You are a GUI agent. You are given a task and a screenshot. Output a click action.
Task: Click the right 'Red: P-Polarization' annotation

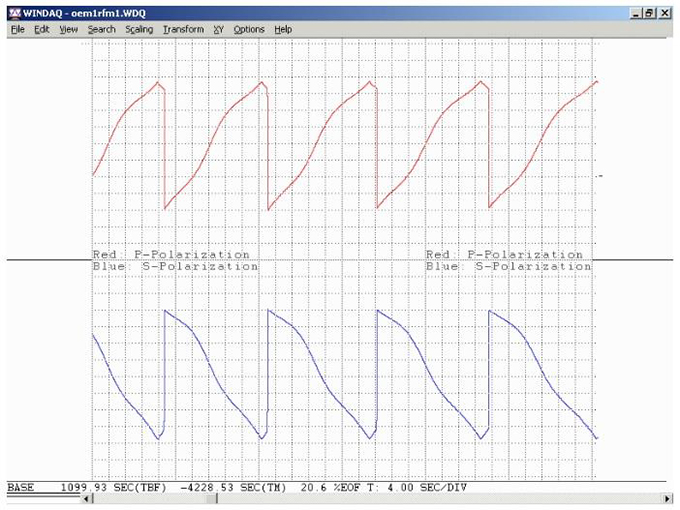pyautogui.click(x=504, y=255)
